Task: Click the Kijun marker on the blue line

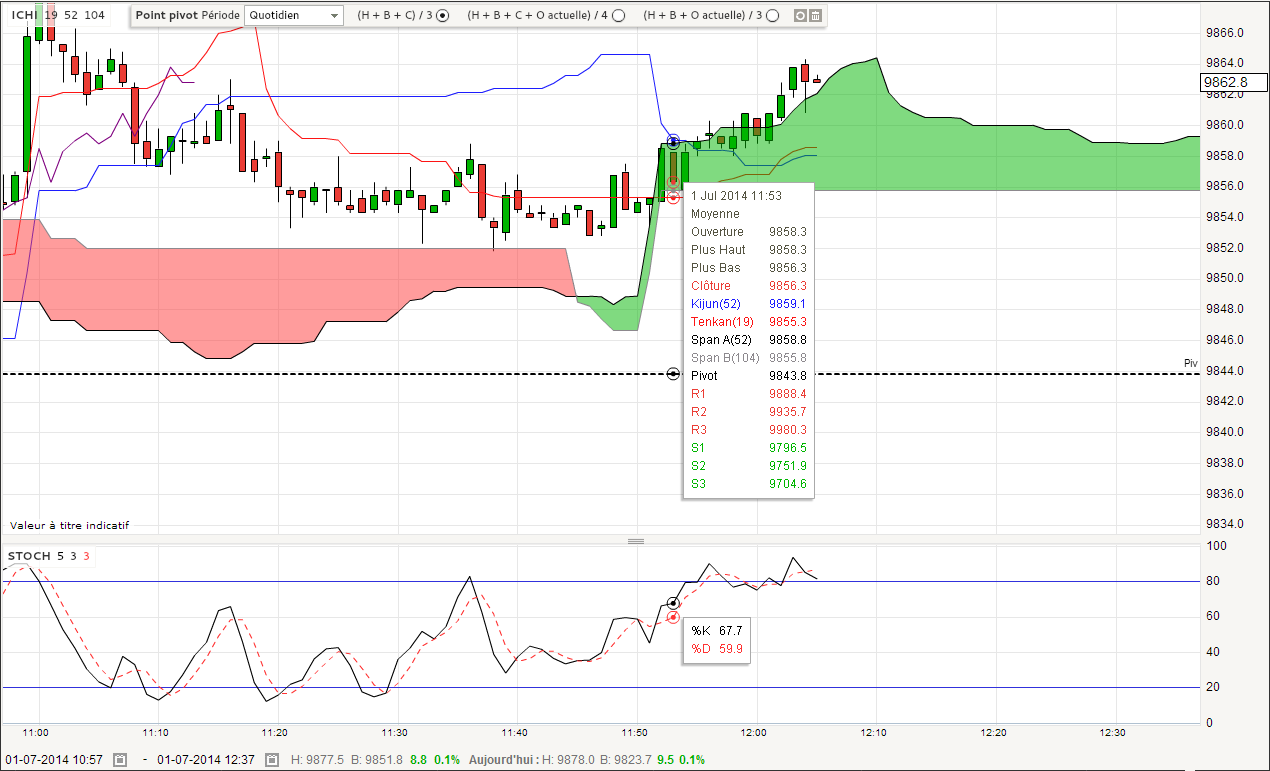Action: (x=673, y=142)
